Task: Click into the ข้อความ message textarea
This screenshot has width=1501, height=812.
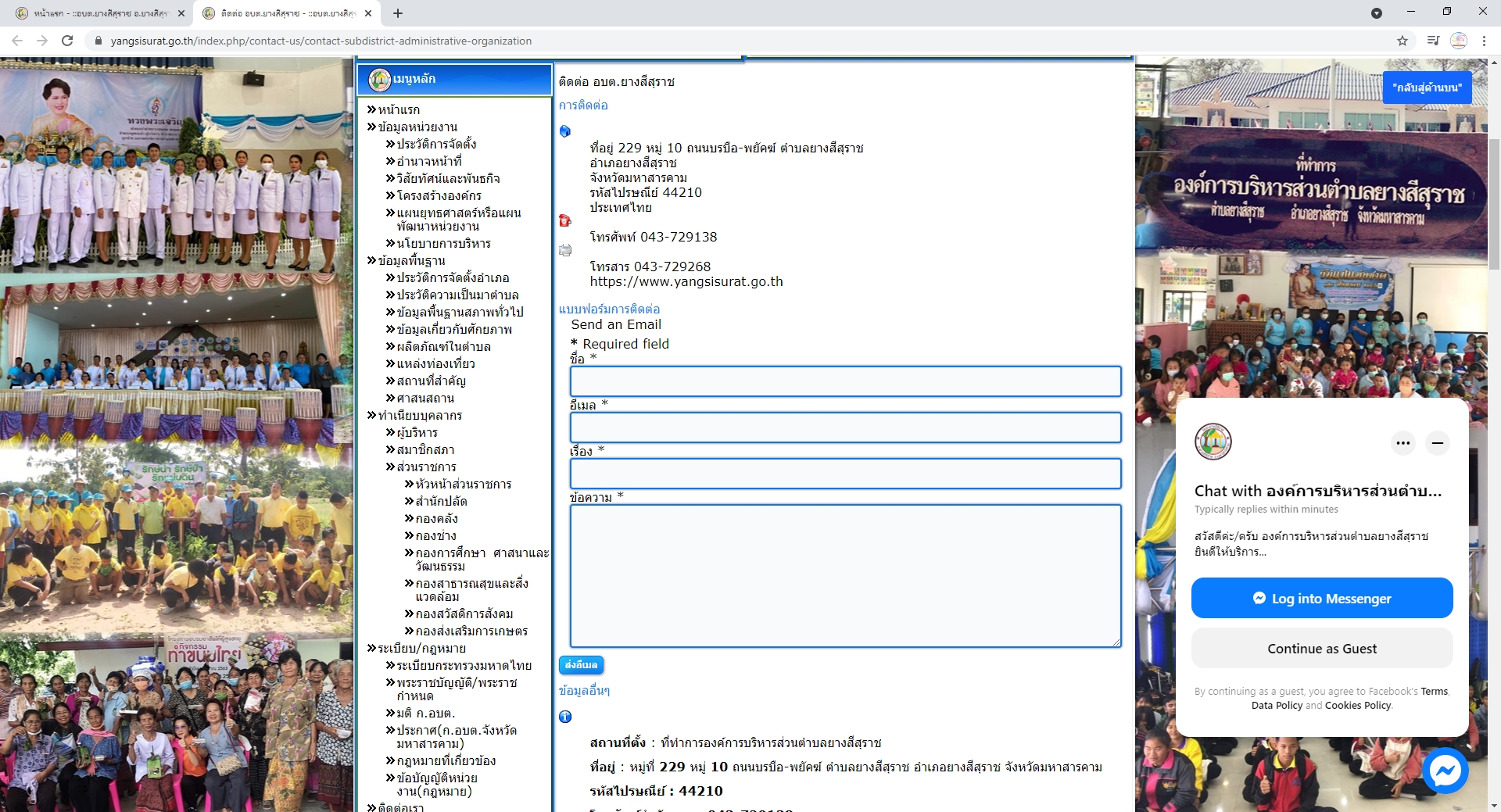Action: tap(845, 576)
